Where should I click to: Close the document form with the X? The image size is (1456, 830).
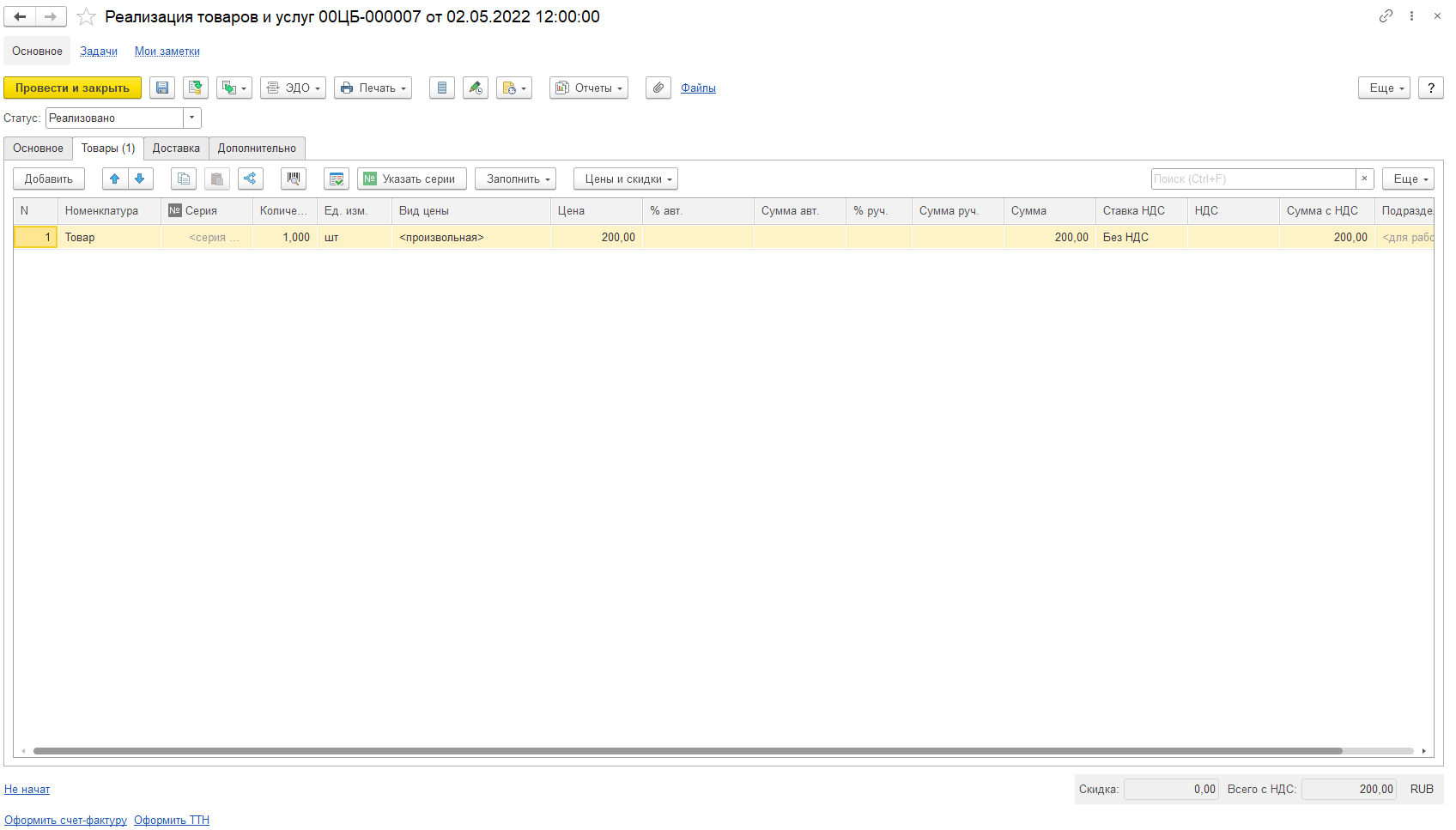1437,16
